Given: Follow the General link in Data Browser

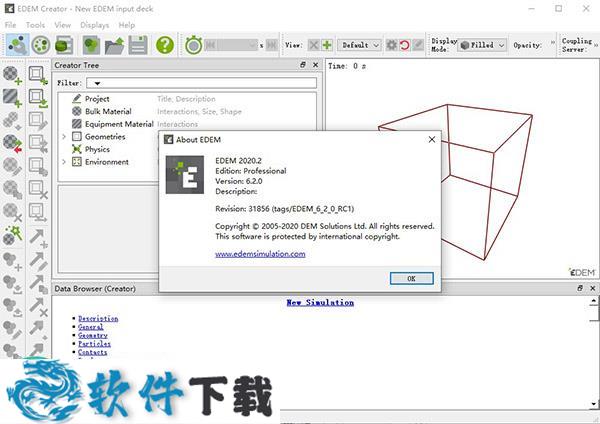Looking at the screenshot, I should click(91, 327).
